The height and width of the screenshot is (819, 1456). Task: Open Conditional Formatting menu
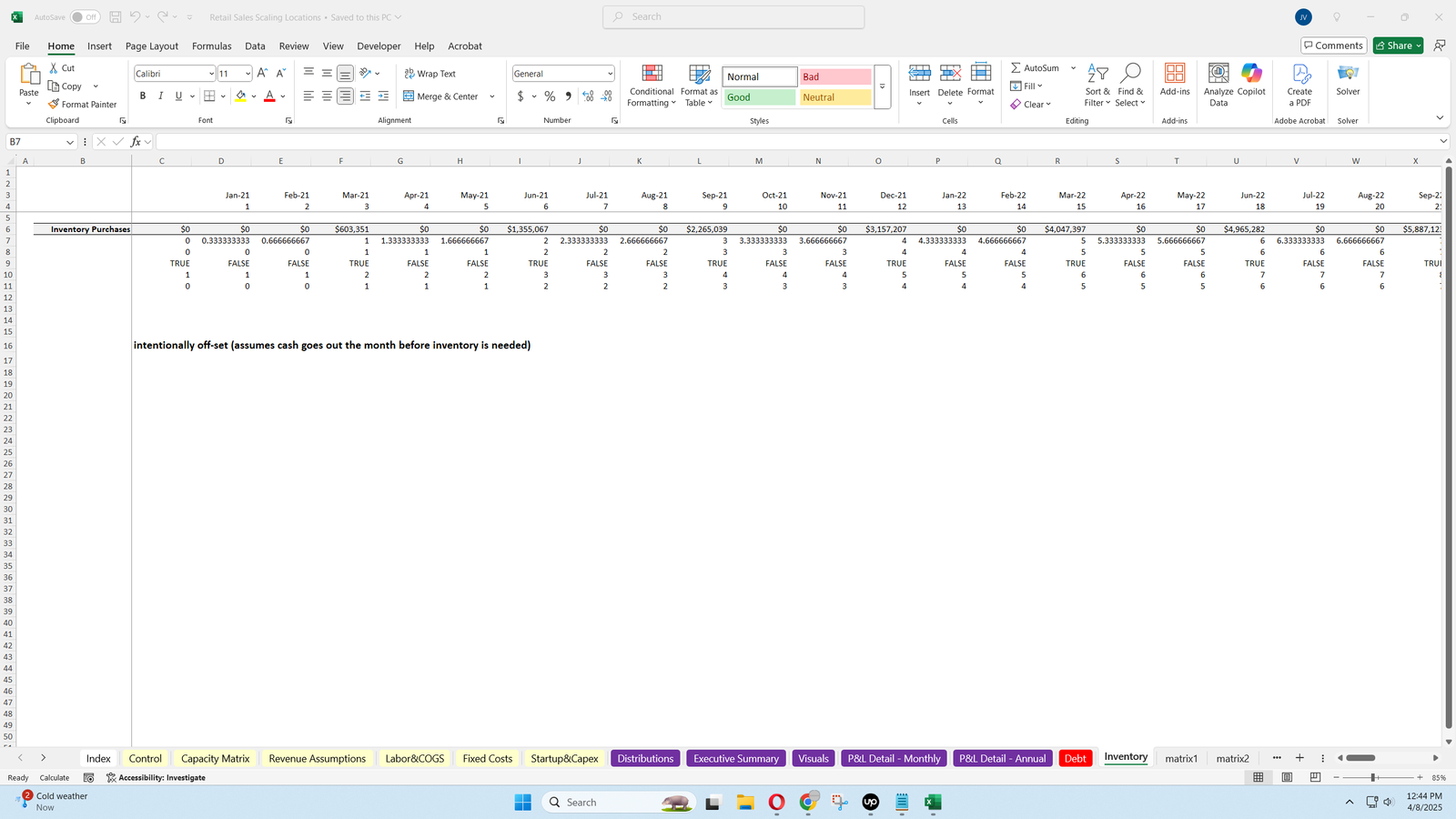click(x=652, y=86)
